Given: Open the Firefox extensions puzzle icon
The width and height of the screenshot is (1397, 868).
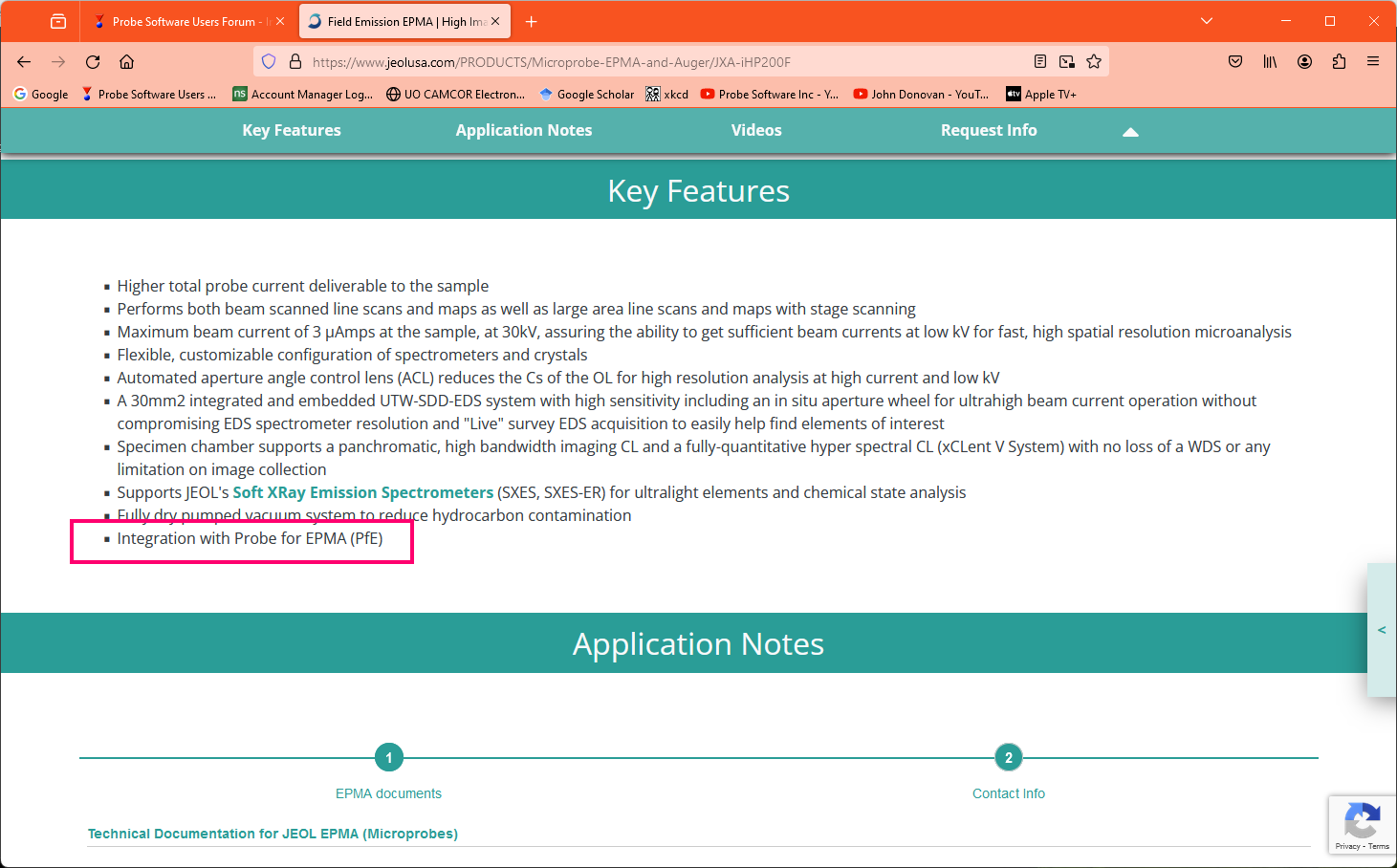Looking at the screenshot, I should [1339, 62].
